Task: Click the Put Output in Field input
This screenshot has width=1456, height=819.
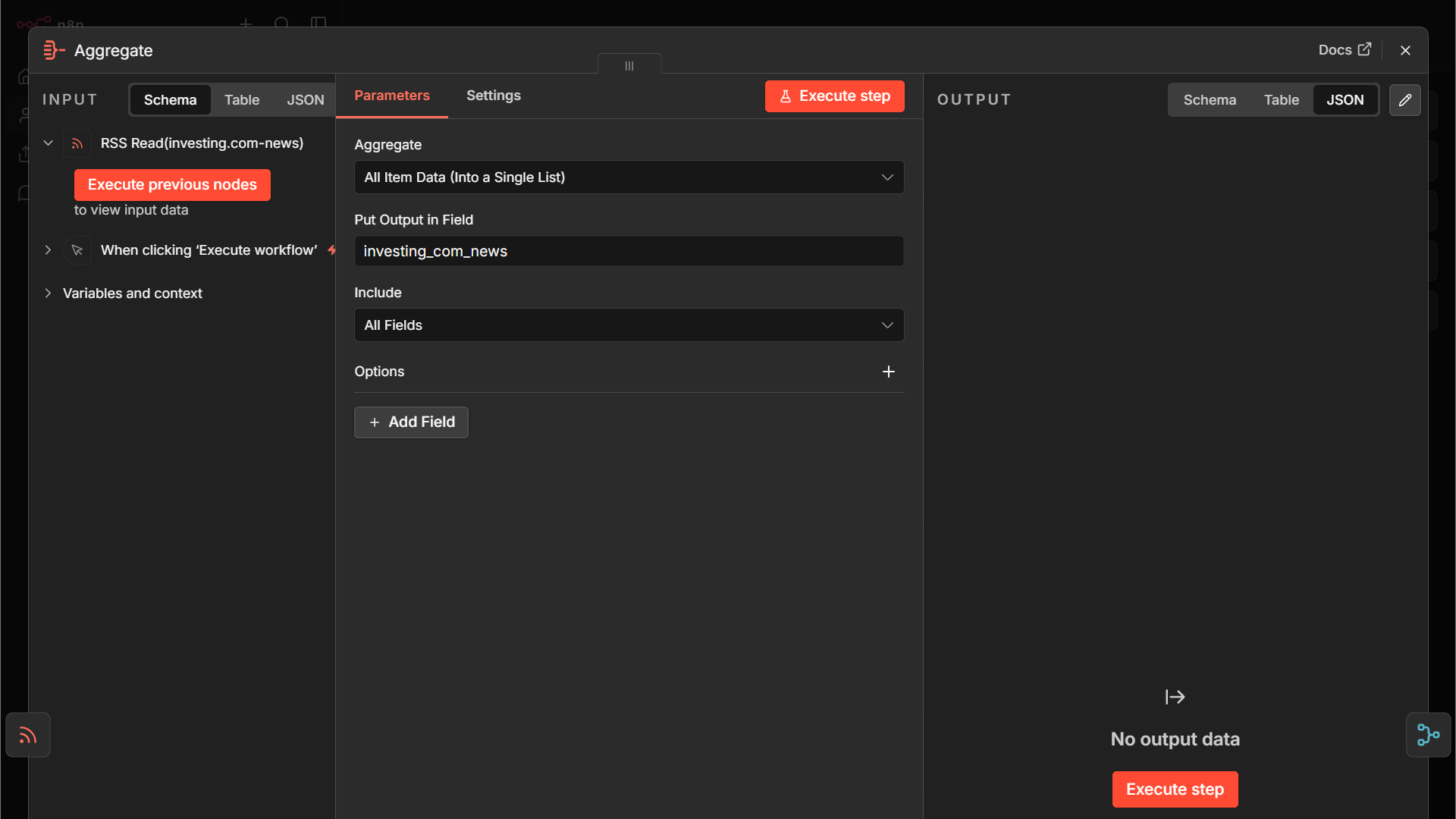Action: tap(629, 251)
